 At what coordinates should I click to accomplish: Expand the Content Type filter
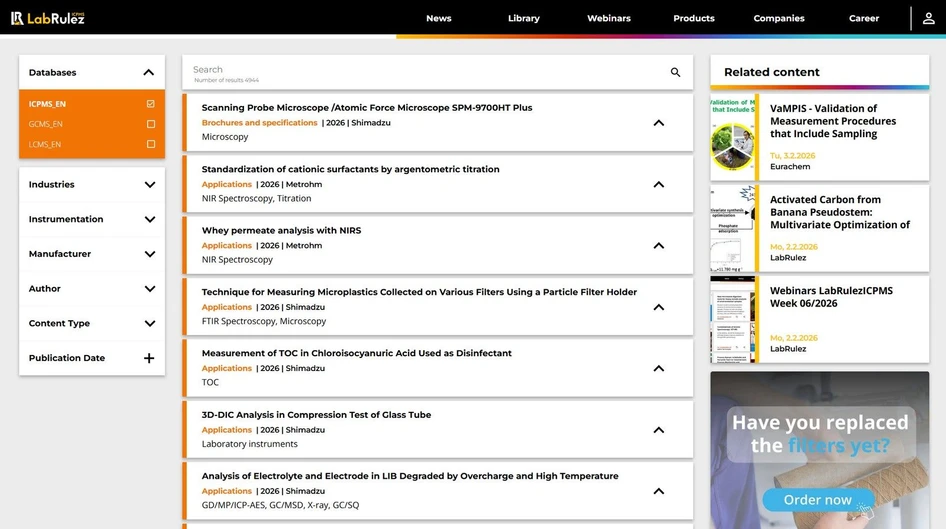(x=150, y=323)
